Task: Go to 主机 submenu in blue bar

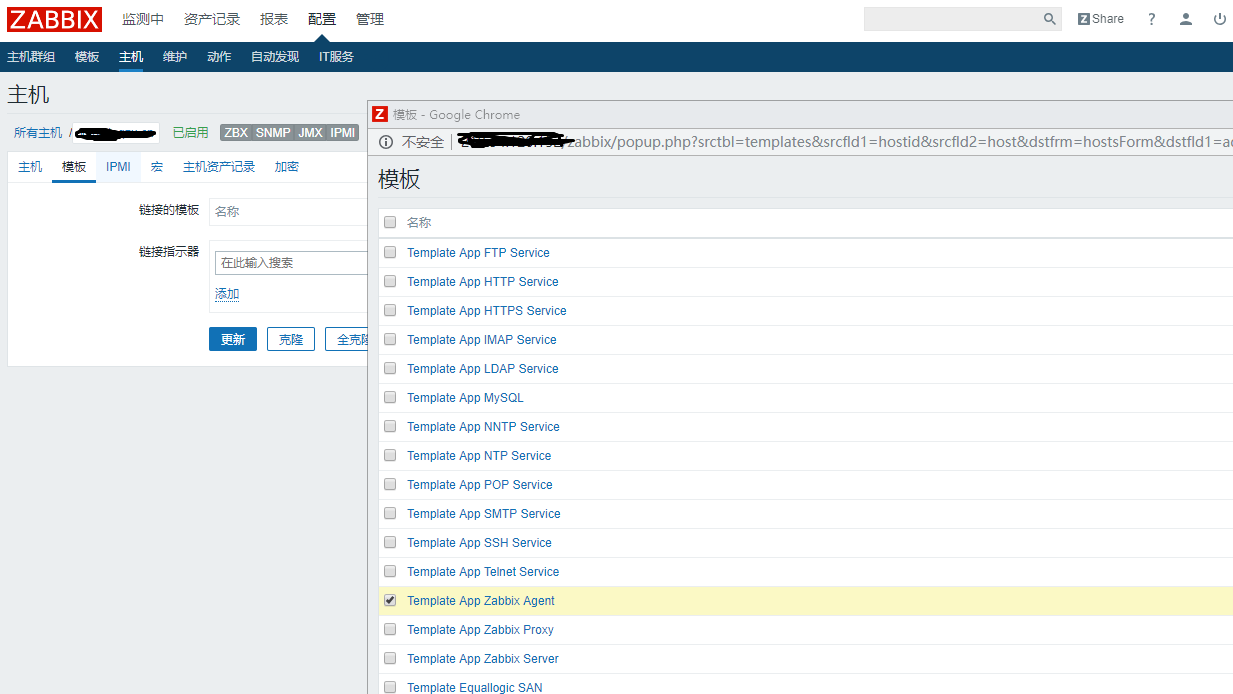Action: click(x=131, y=57)
